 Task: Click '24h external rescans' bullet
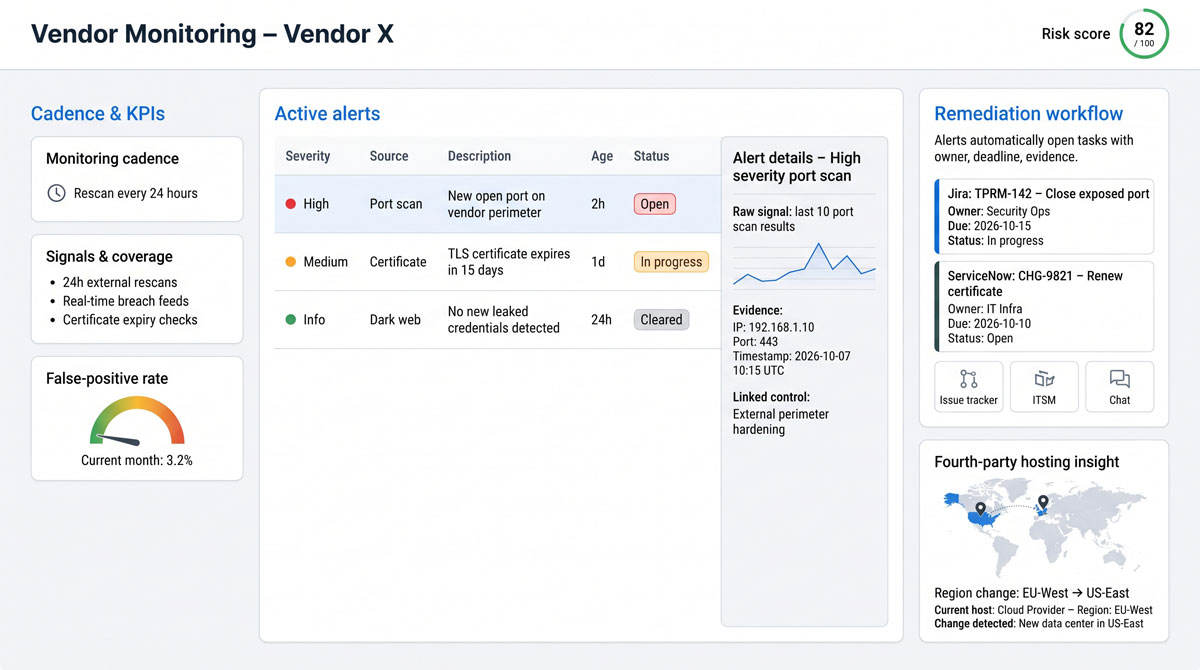120,282
